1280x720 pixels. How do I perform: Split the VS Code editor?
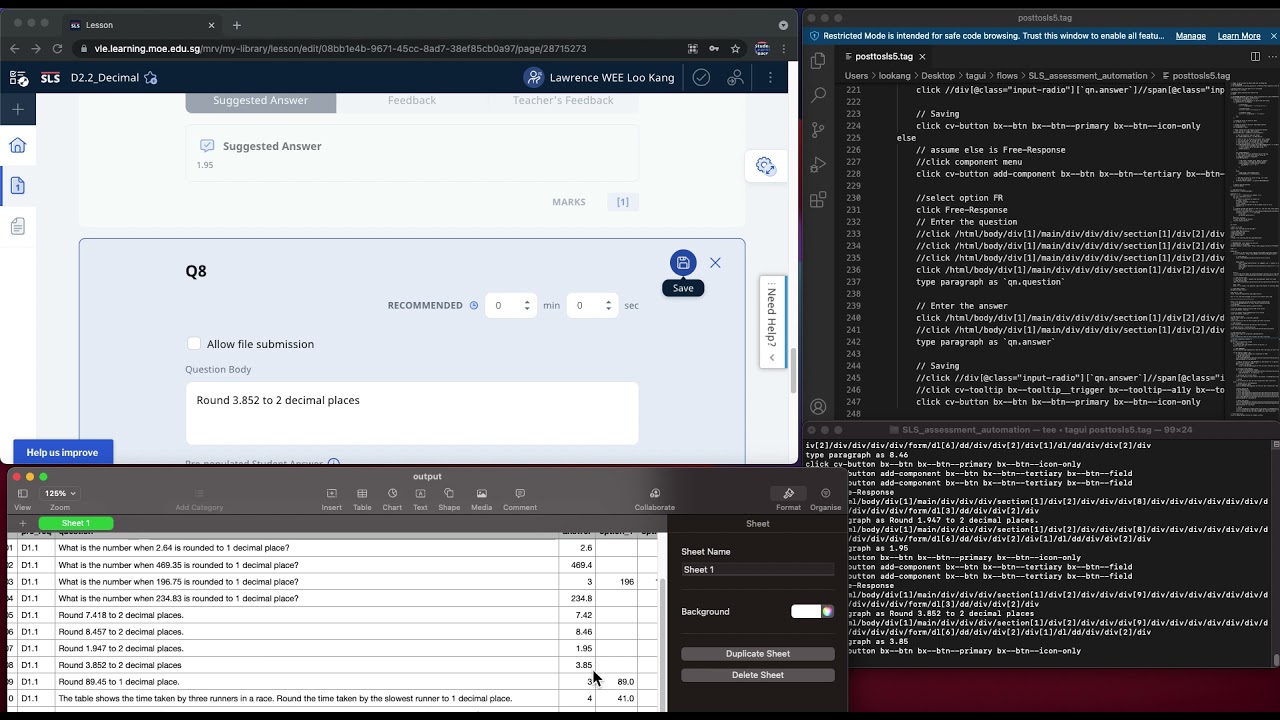tap(1256, 57)
